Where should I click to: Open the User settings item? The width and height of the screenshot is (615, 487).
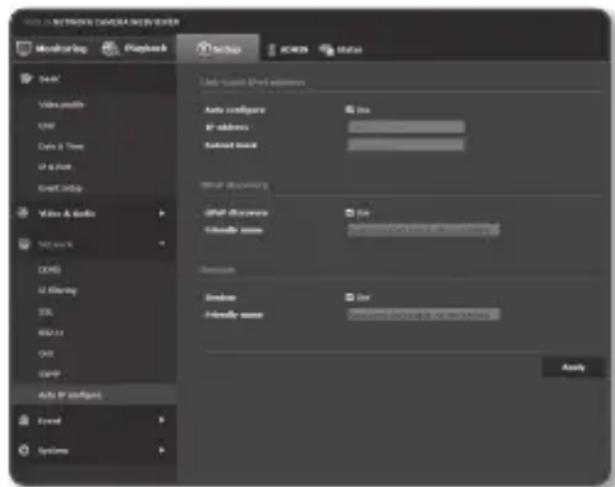pos(47,126)
